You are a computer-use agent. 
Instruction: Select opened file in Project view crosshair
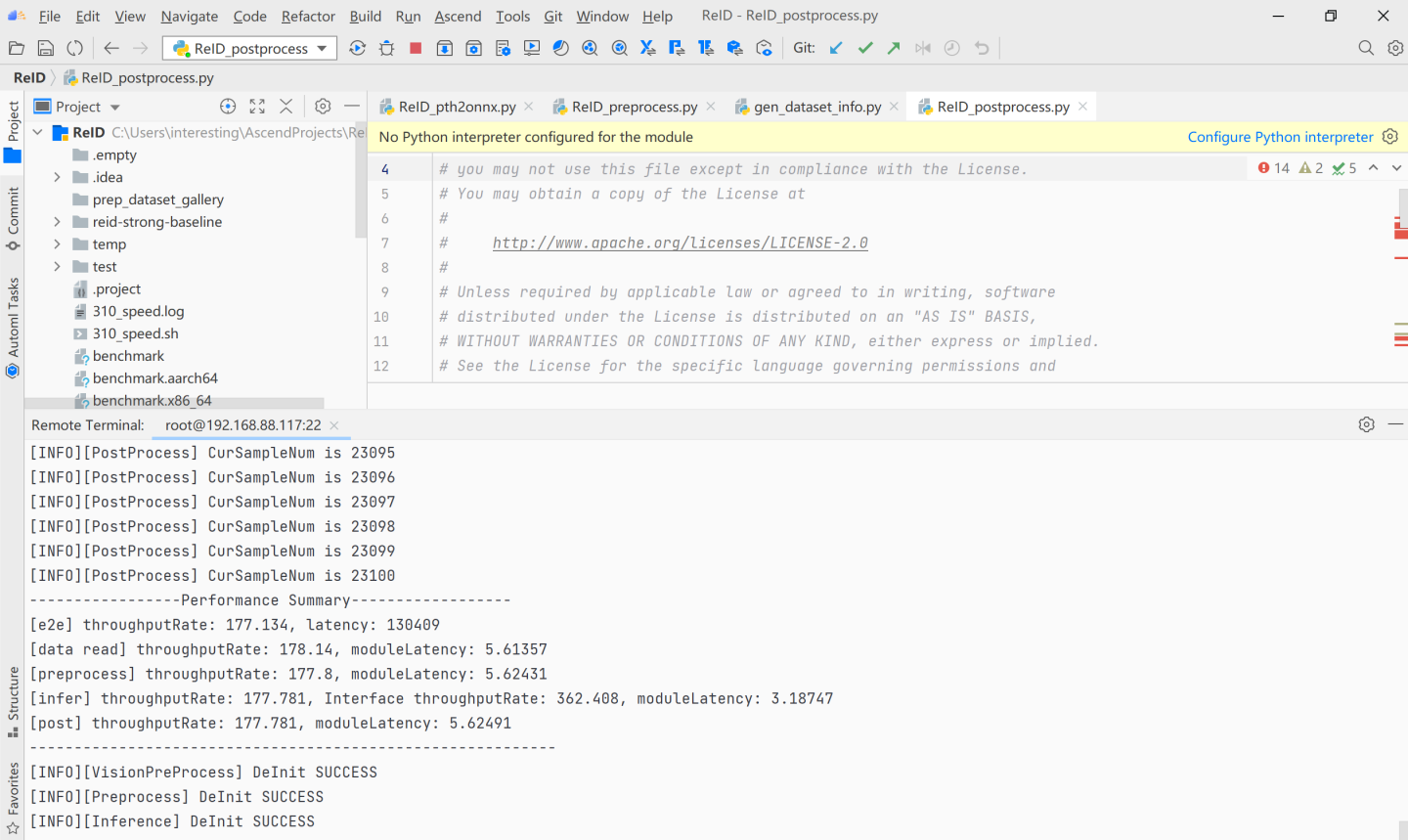point(228,106)
